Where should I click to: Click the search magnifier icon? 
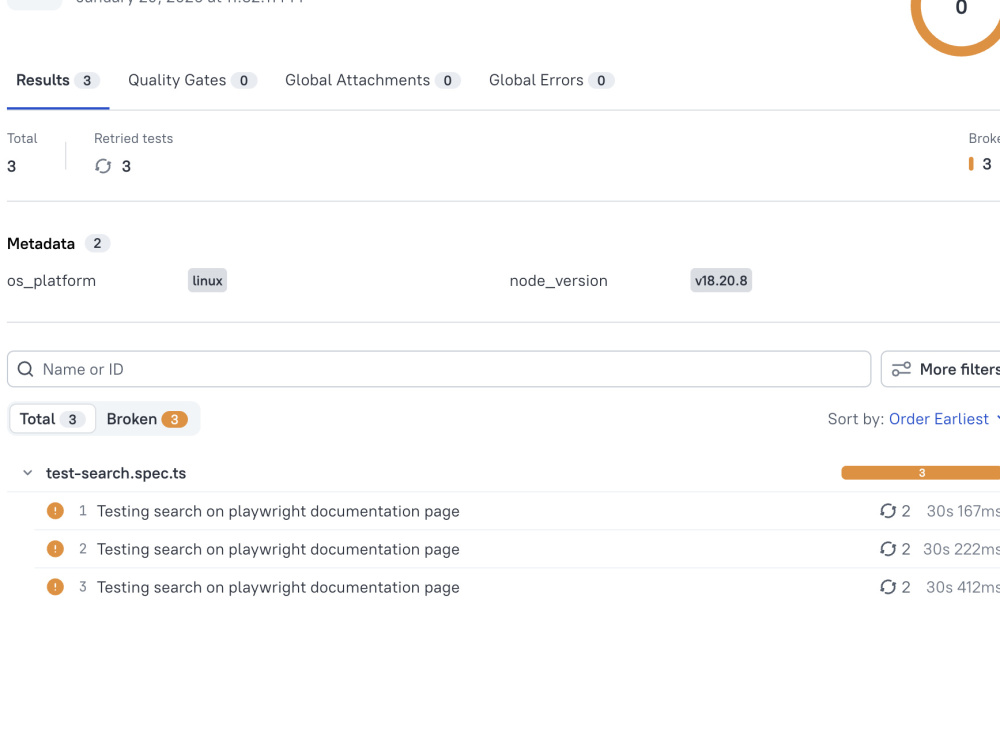[x=26, y=369]
